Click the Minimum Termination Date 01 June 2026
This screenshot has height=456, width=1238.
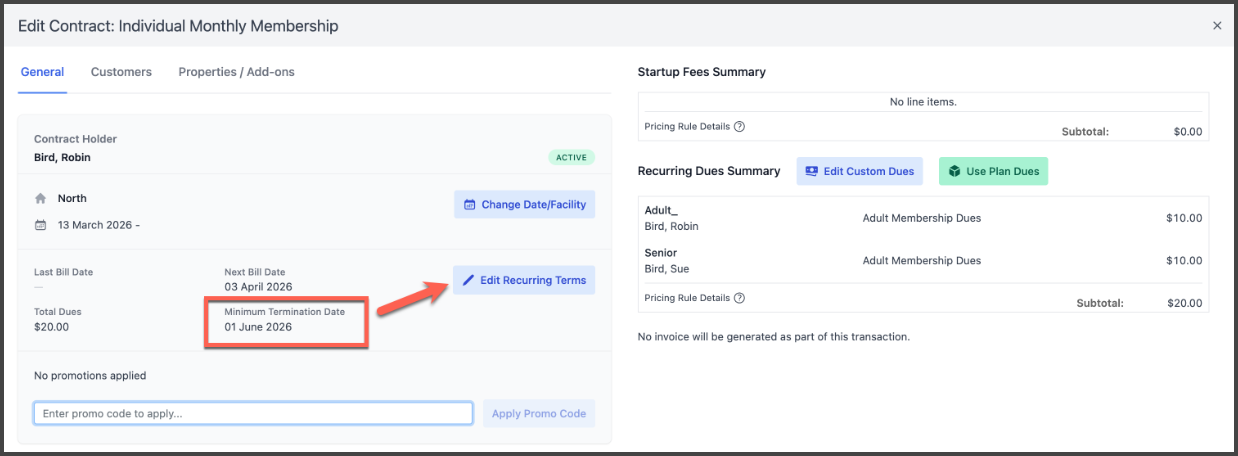click(258, 327)
